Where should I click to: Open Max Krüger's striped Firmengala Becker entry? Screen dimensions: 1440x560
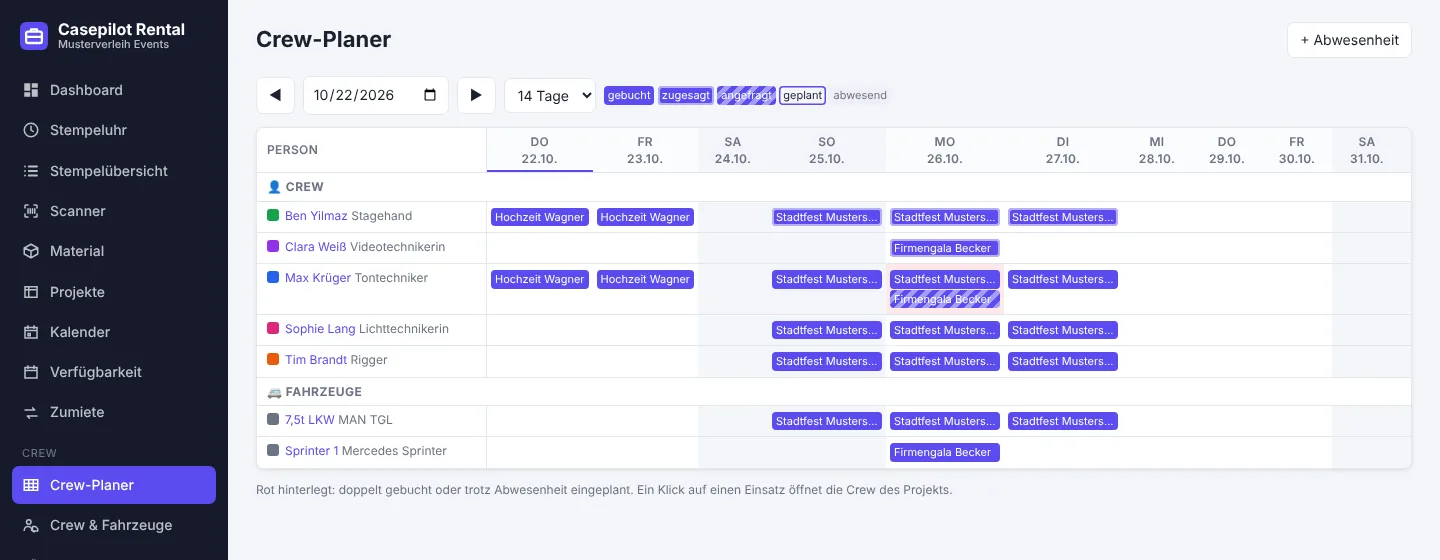click(945, 299)
